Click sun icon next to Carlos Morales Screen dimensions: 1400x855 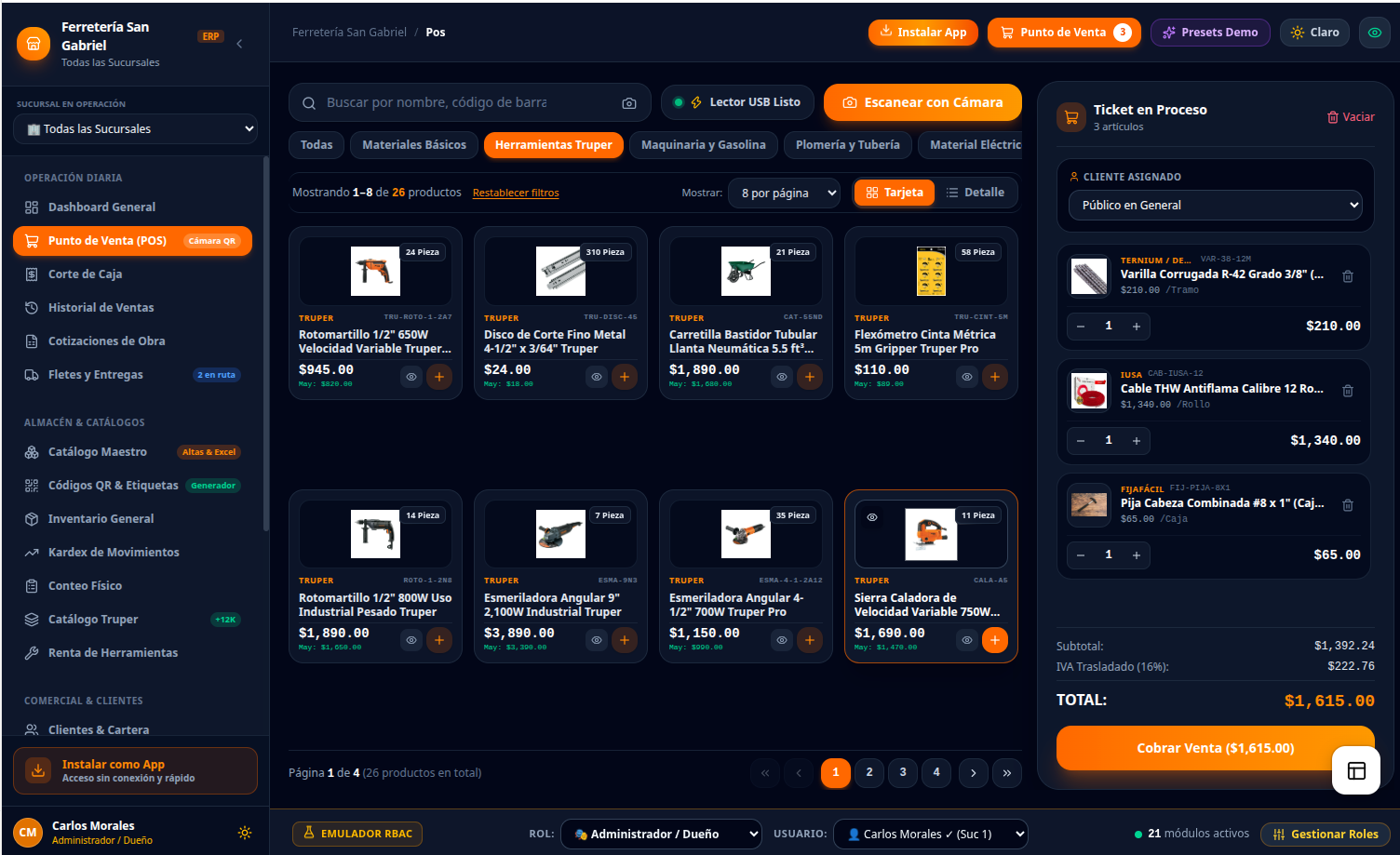click(x=245, y=833)
